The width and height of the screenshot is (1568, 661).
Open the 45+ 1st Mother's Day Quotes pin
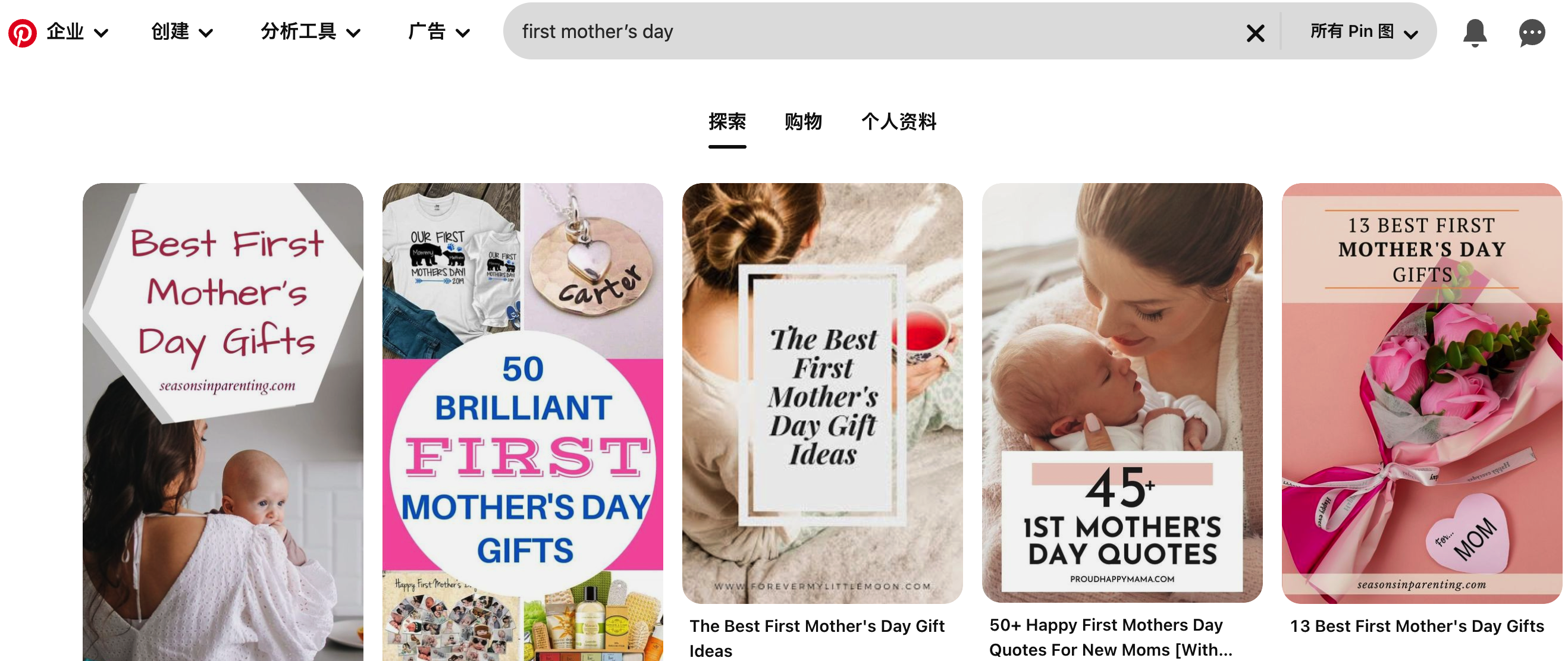pos(1122,393)
